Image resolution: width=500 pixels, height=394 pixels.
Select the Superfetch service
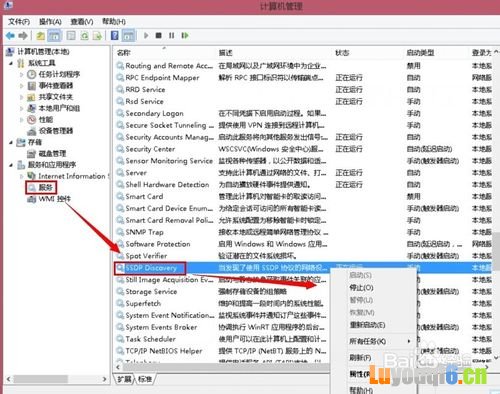(143, 303)
